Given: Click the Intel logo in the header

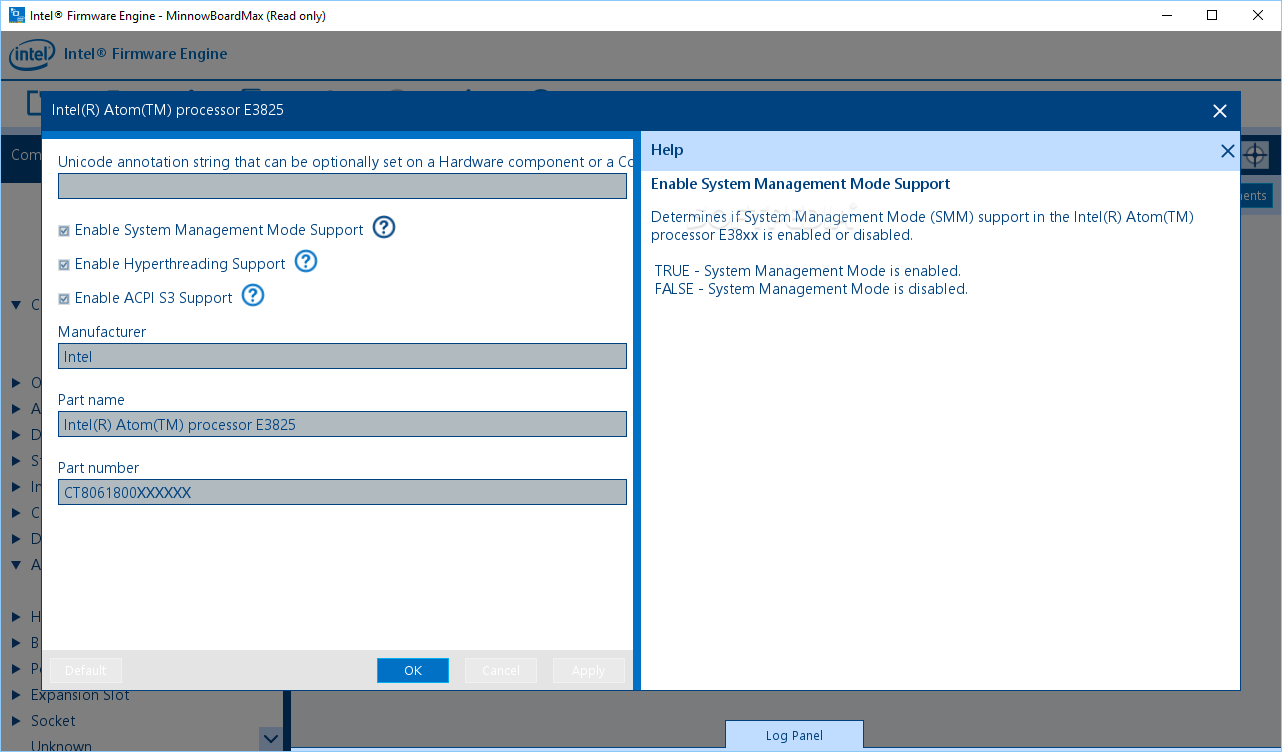Looking at the screenshot, I should (x=32, y=54).
